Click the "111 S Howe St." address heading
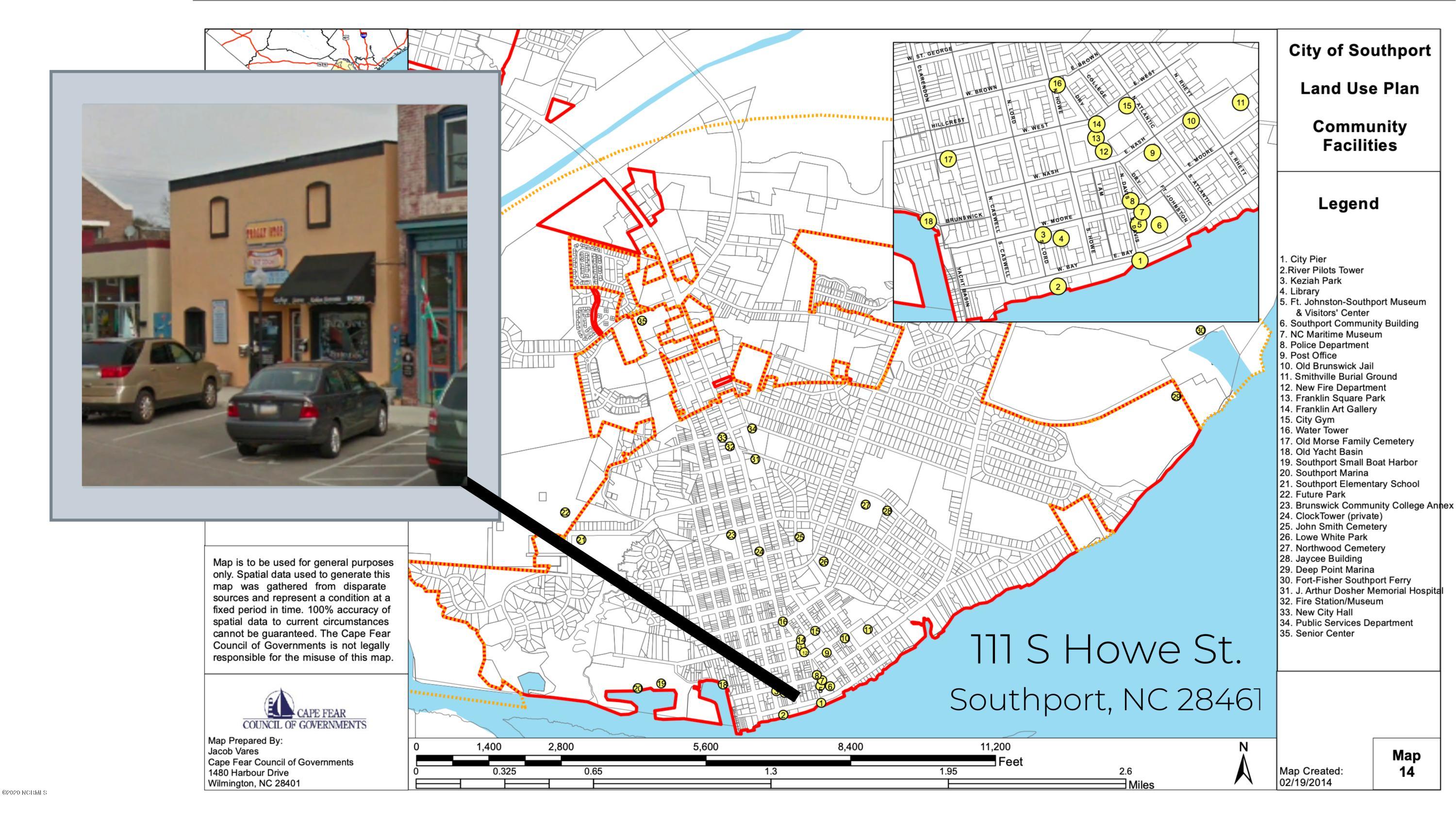The image size is (1456, 819). pyautogui.click(x=1106, y=650)
